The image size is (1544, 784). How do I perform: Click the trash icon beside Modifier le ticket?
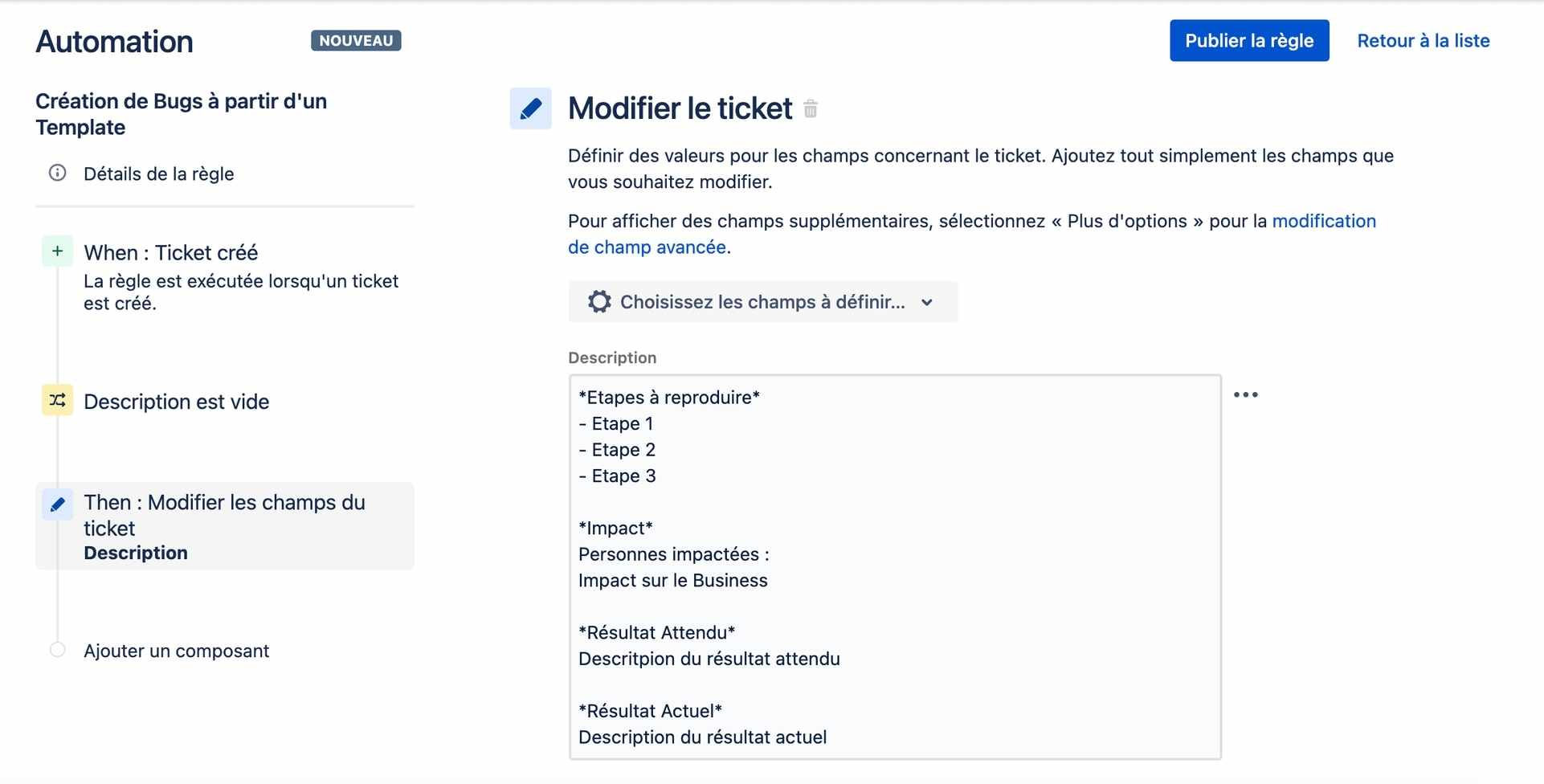[x=811, y=108]
